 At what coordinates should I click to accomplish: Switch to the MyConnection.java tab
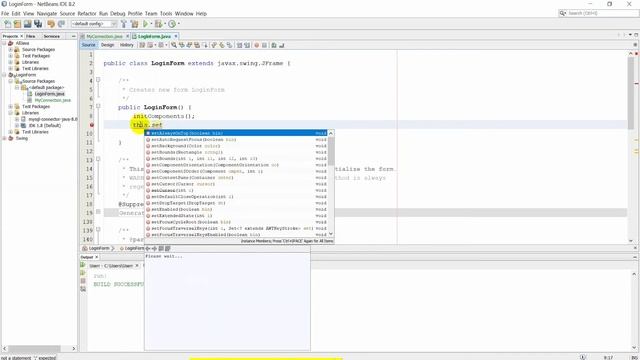104,36
